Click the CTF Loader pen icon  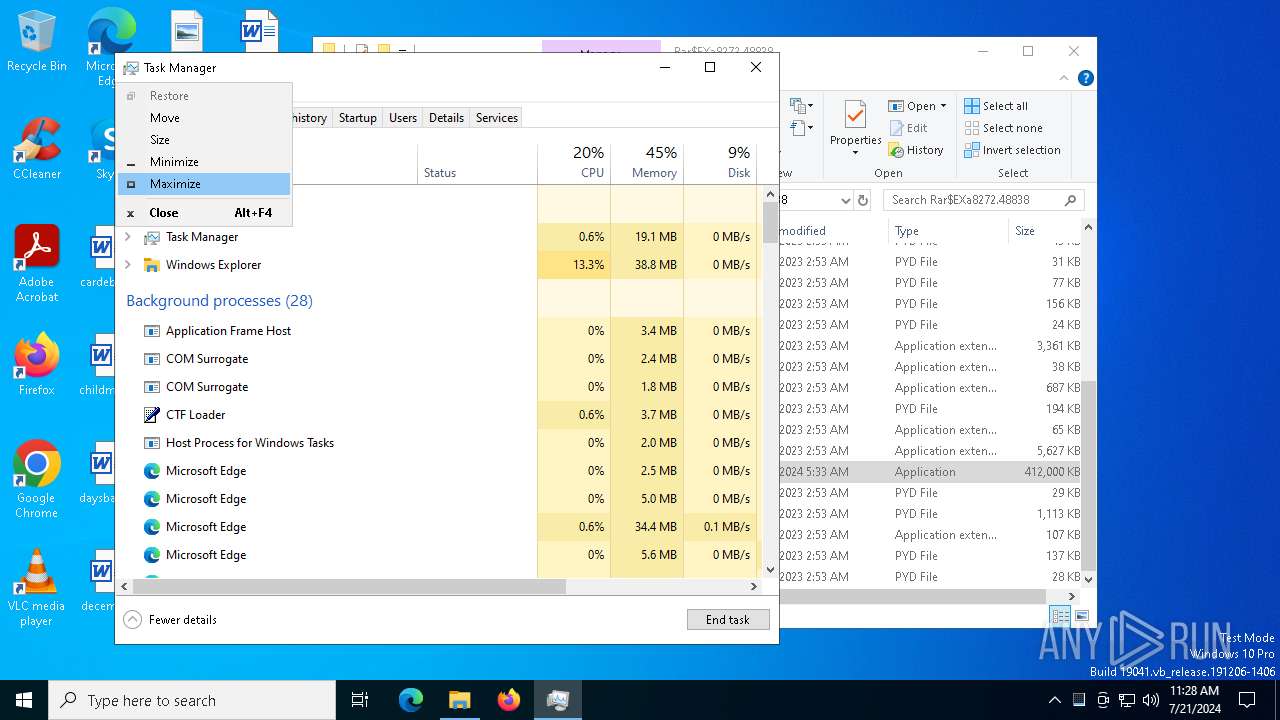[152, 415]
